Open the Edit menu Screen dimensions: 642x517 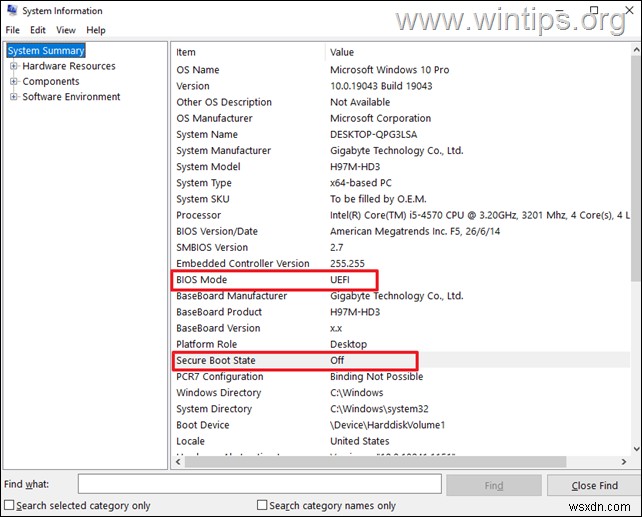[38, 30]
